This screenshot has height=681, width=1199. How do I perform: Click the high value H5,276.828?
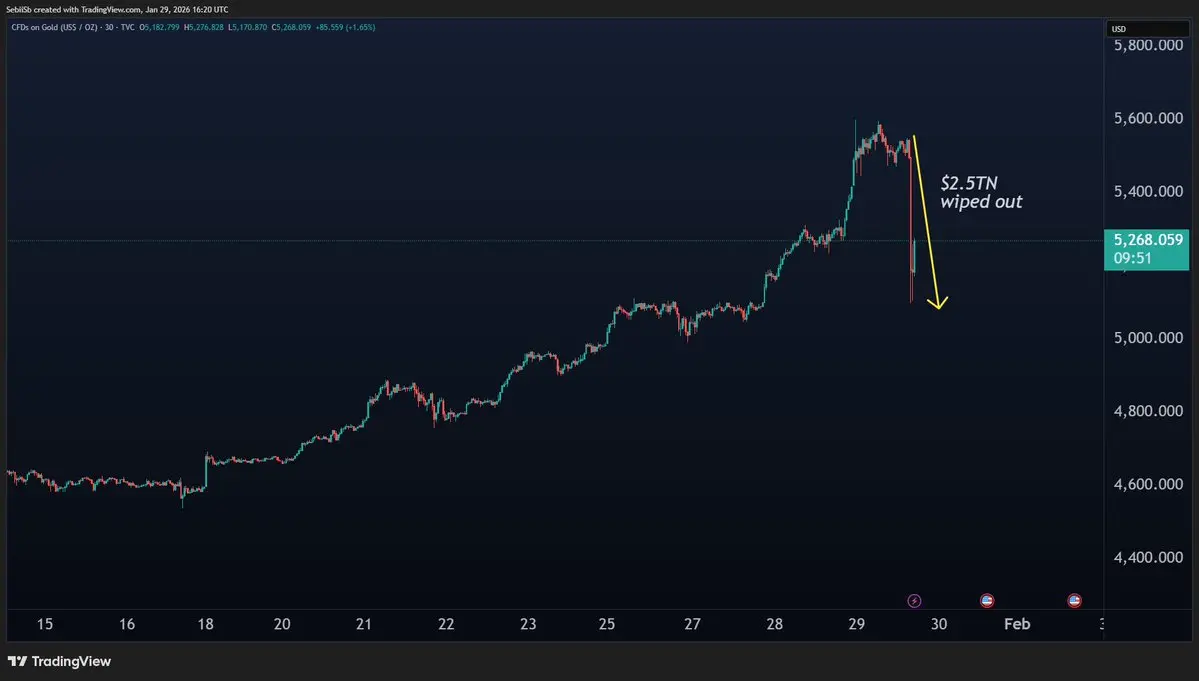[204, 28]
